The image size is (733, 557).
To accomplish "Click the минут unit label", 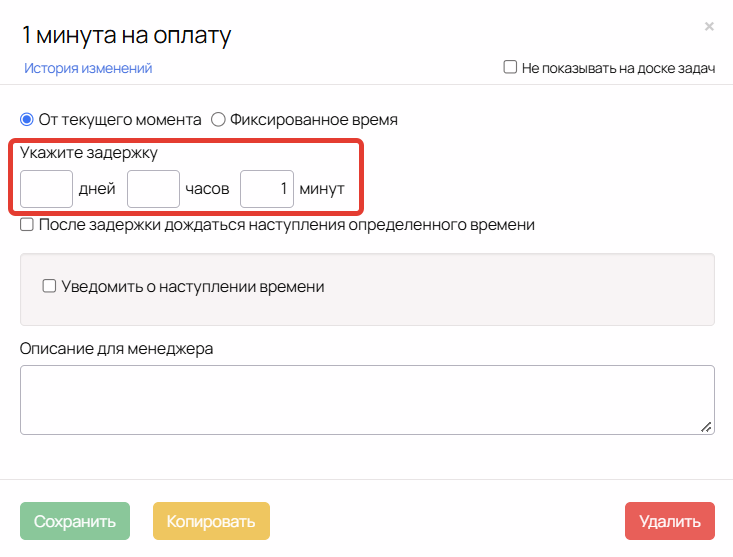I will coord(322,189).
